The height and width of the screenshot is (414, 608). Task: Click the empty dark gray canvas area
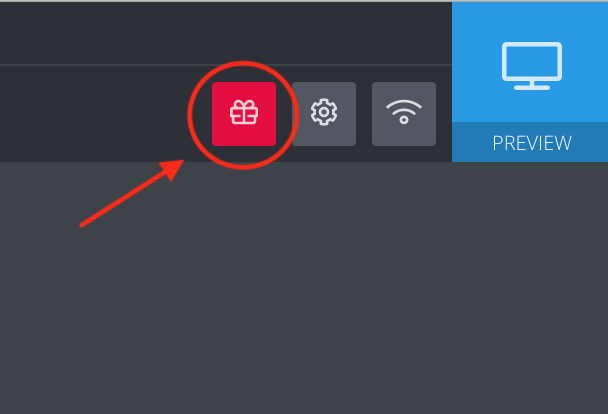pos(304,288)
